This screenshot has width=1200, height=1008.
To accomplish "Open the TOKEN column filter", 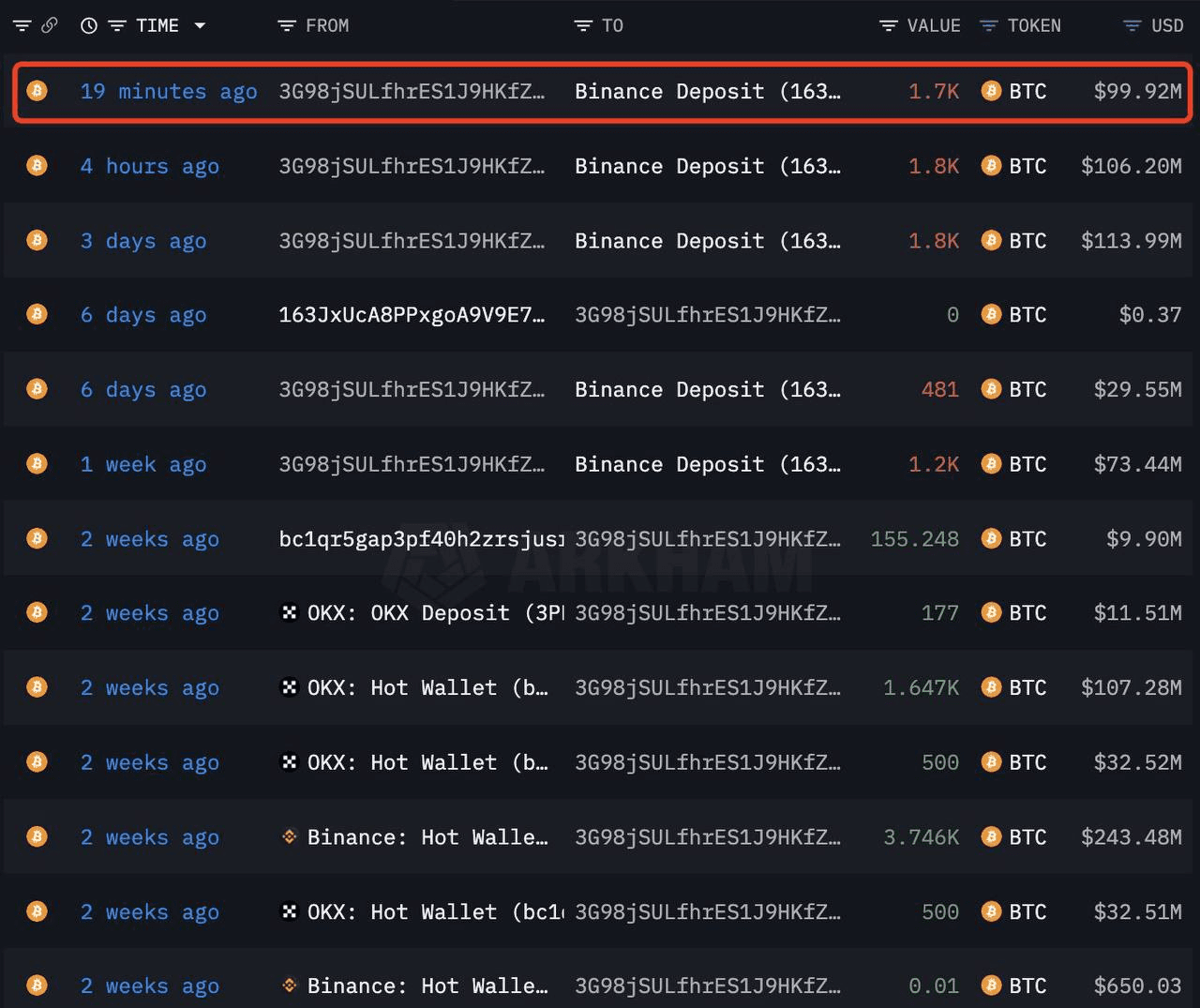I will tap(988, 25).
